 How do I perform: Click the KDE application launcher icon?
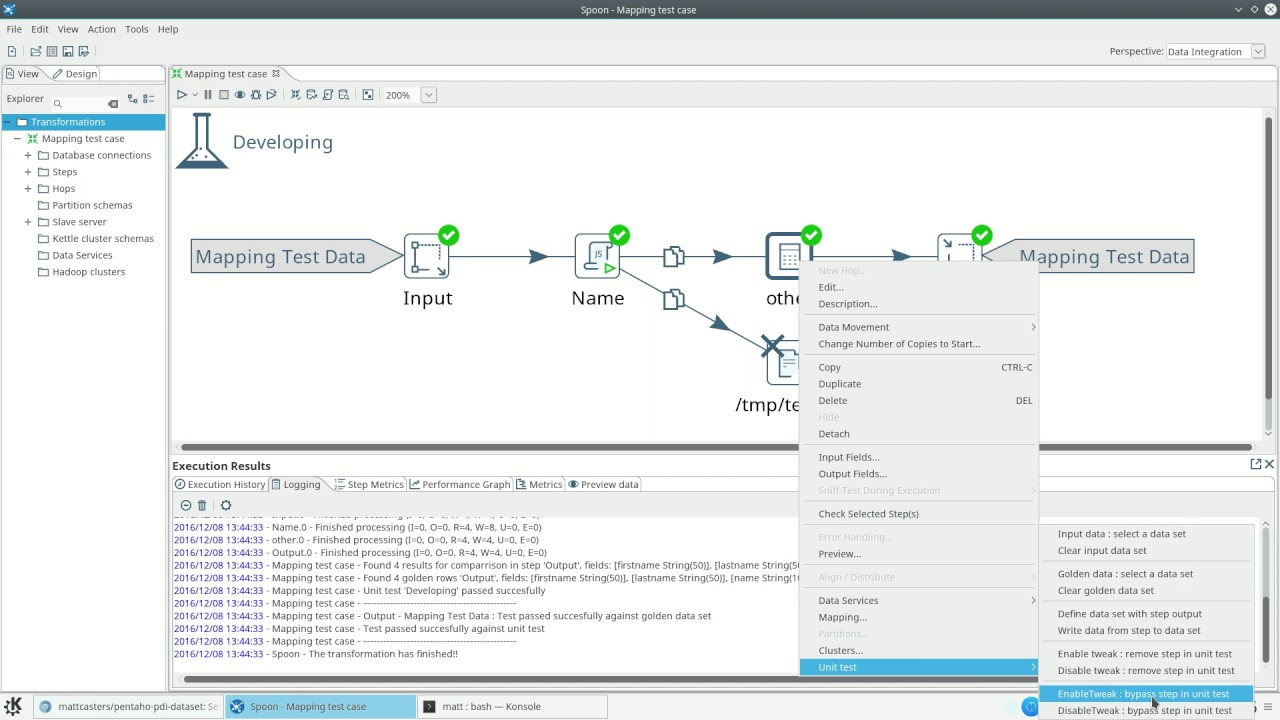pos(14,706)
